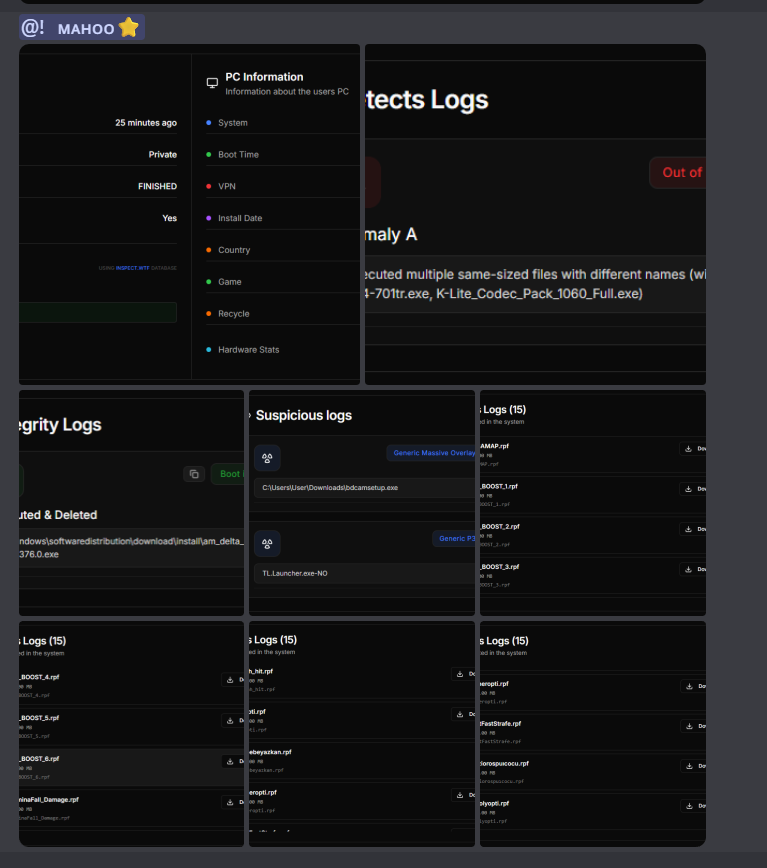Click the ninaFall_Damage.rpf file name
Image resolution: width=767 pixels, height=868 pixels.
click(49, 799)
